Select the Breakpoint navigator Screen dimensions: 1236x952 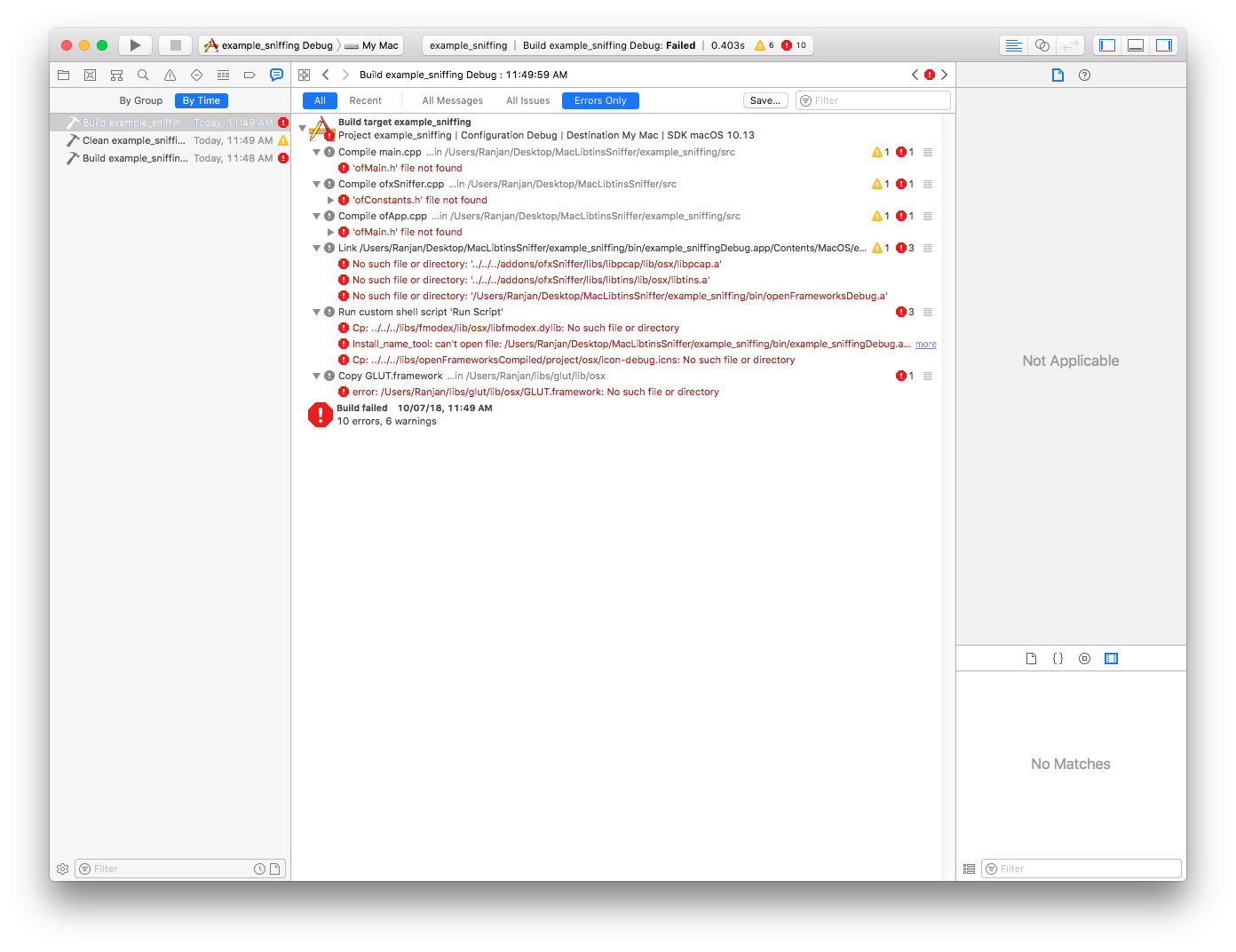click(250, 75)
